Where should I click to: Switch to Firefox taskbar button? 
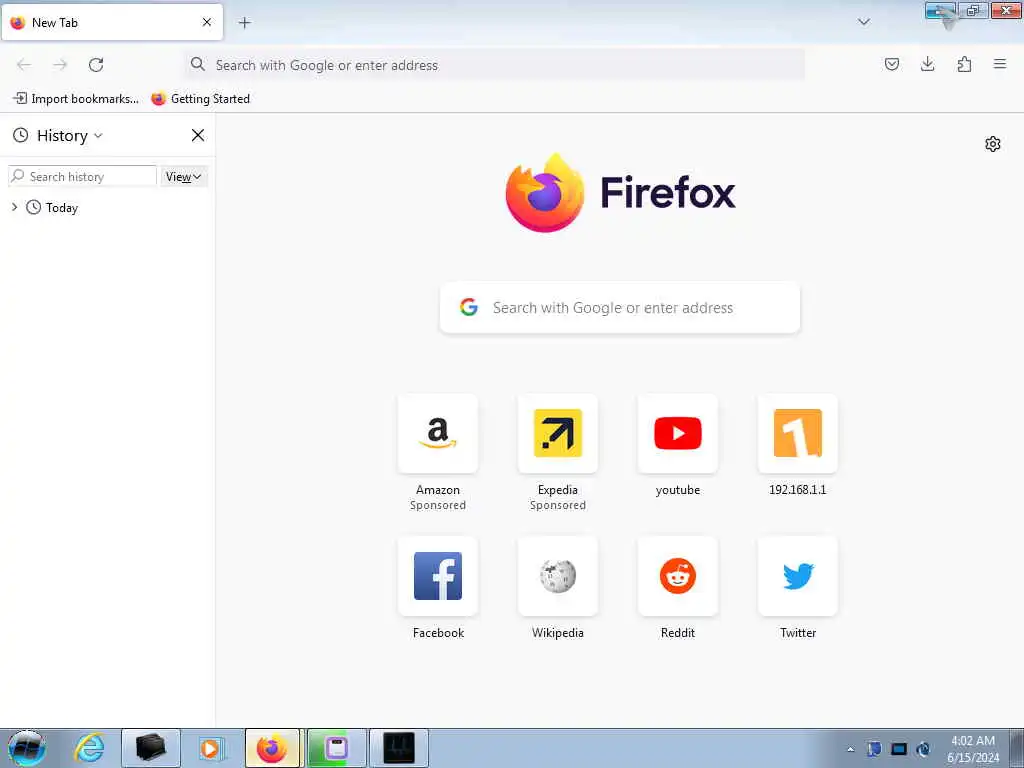272,748
